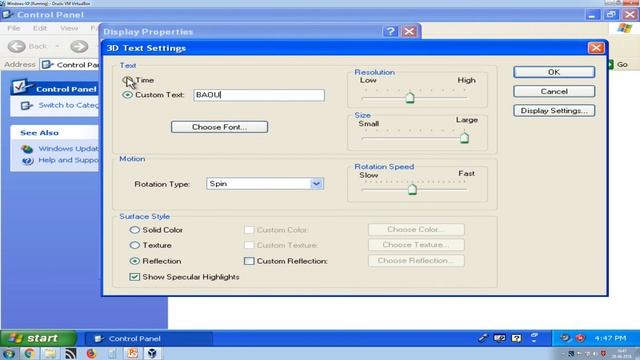
Task: Click the Control Panel checkmark sidebar icon
Action: click(20, 87)
